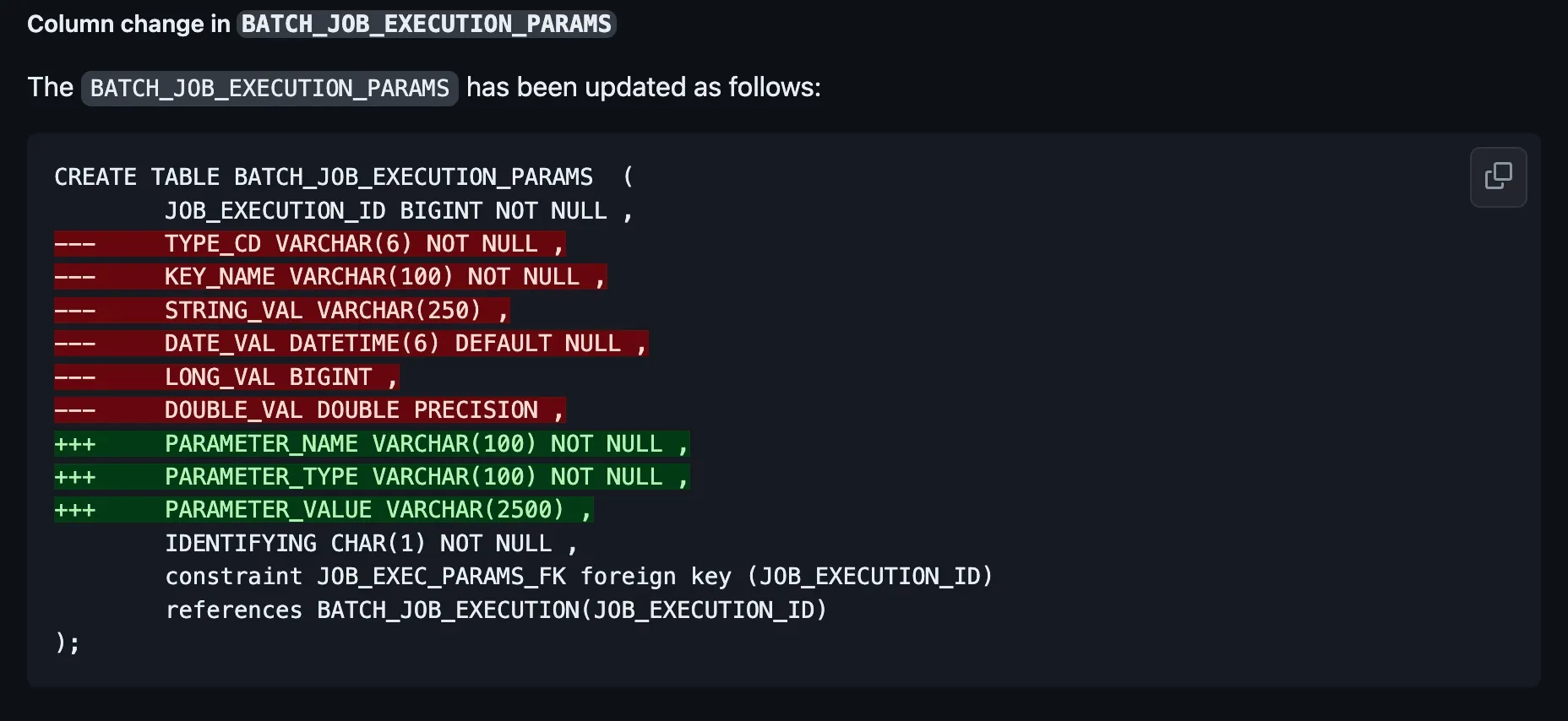
Task: Click the JOB_EXEC_PARAMS_FK constraint line
Action: (579, 577)
